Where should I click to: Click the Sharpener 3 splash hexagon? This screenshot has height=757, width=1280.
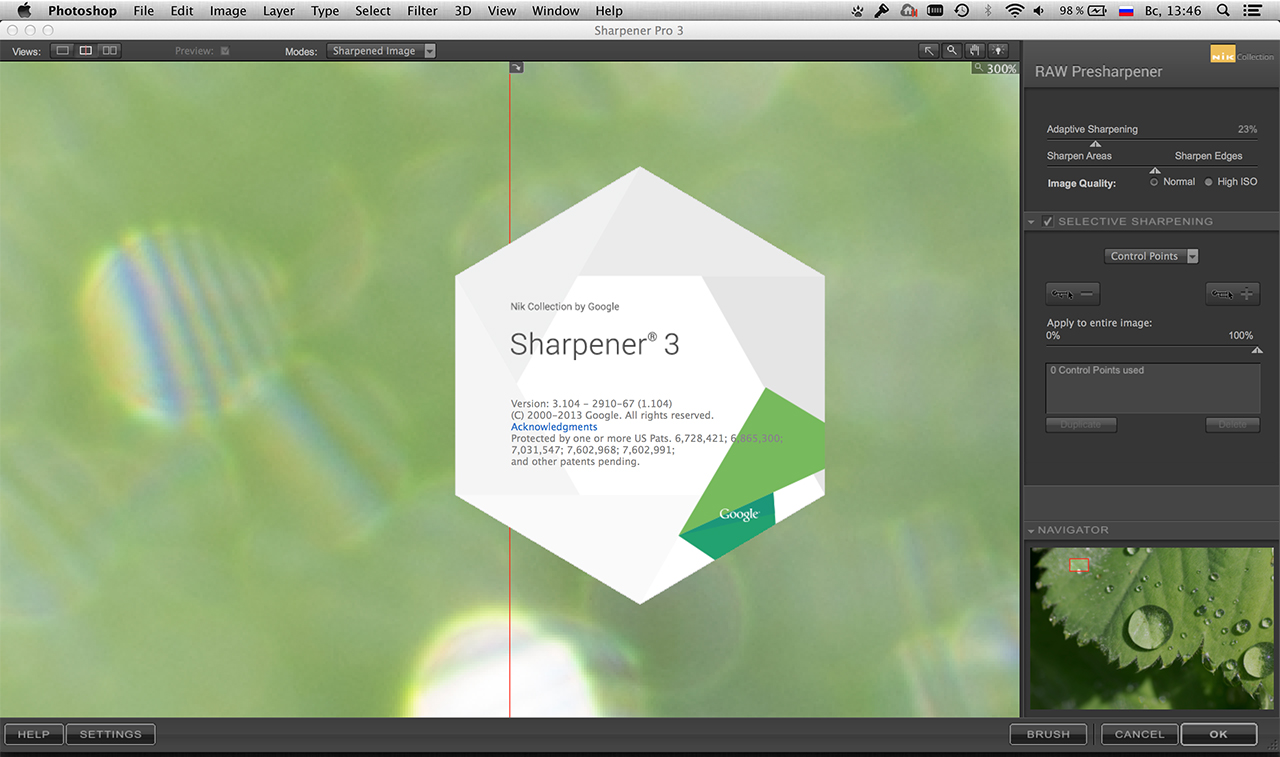640,385
